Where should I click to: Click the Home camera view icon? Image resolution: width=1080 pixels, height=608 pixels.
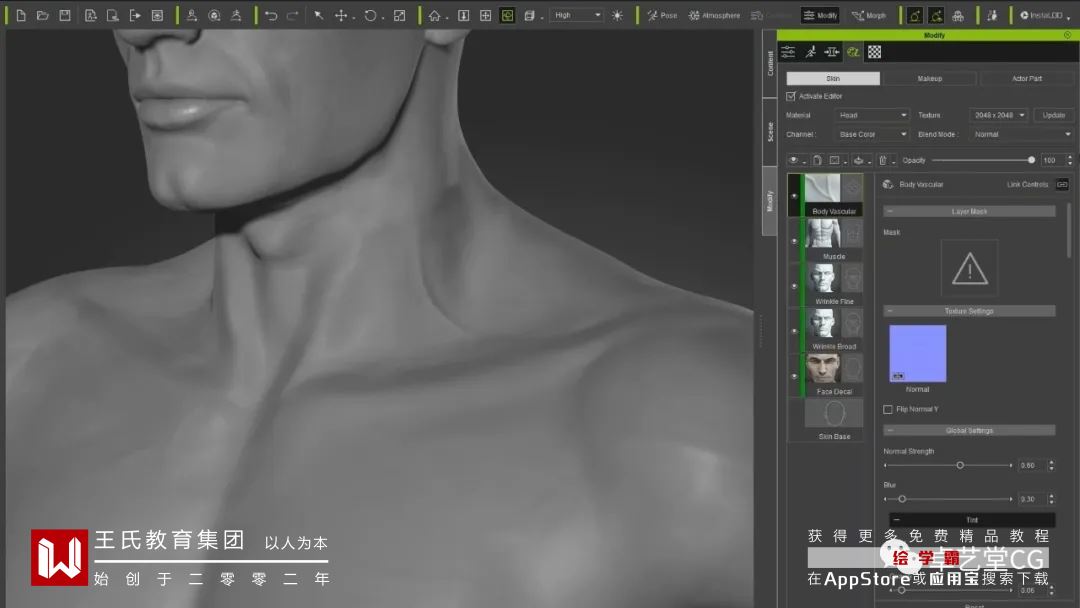pos(435,15)
